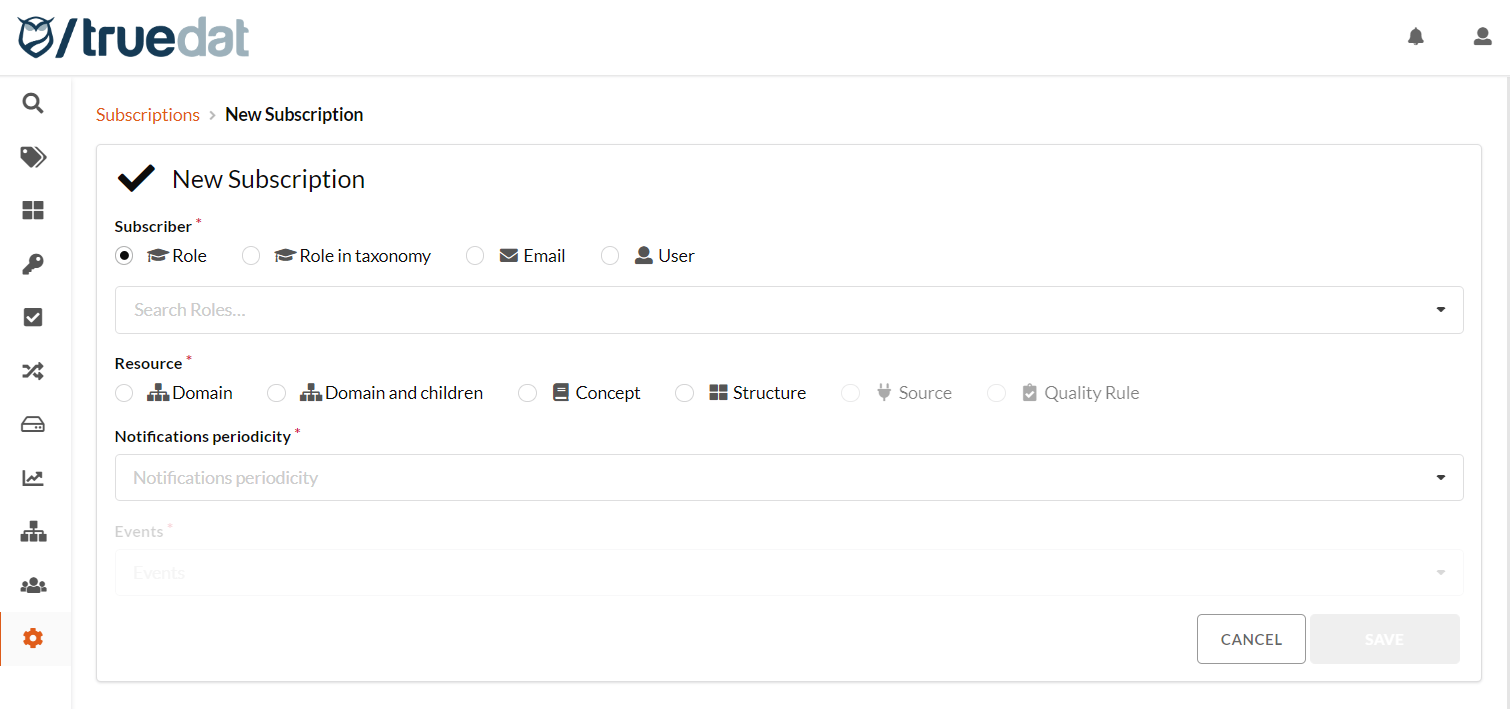Screen dimensions: 1510x709
Task: Click the notifications bell icon
Action: click(x=1415, y=36)
